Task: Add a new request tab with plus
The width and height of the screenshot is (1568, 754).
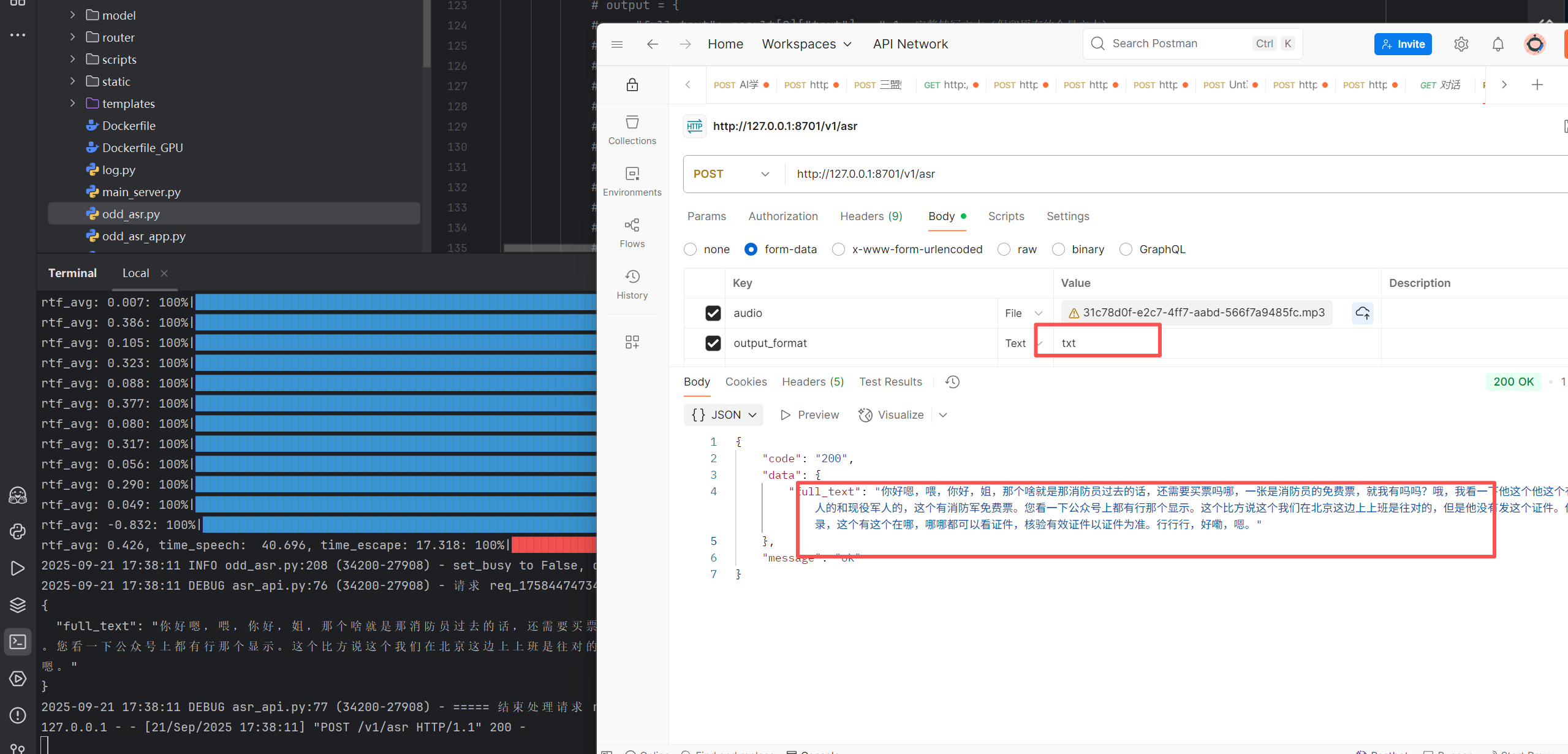Action: pyautogui.click(x=1537, y=85)
